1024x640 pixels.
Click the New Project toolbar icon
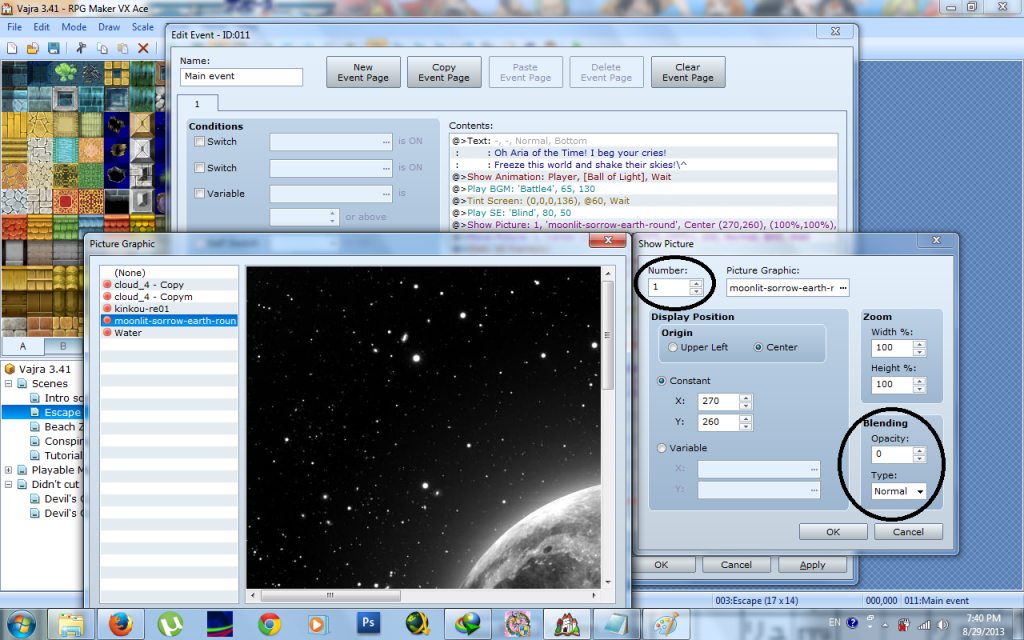(x=12, y=48)
